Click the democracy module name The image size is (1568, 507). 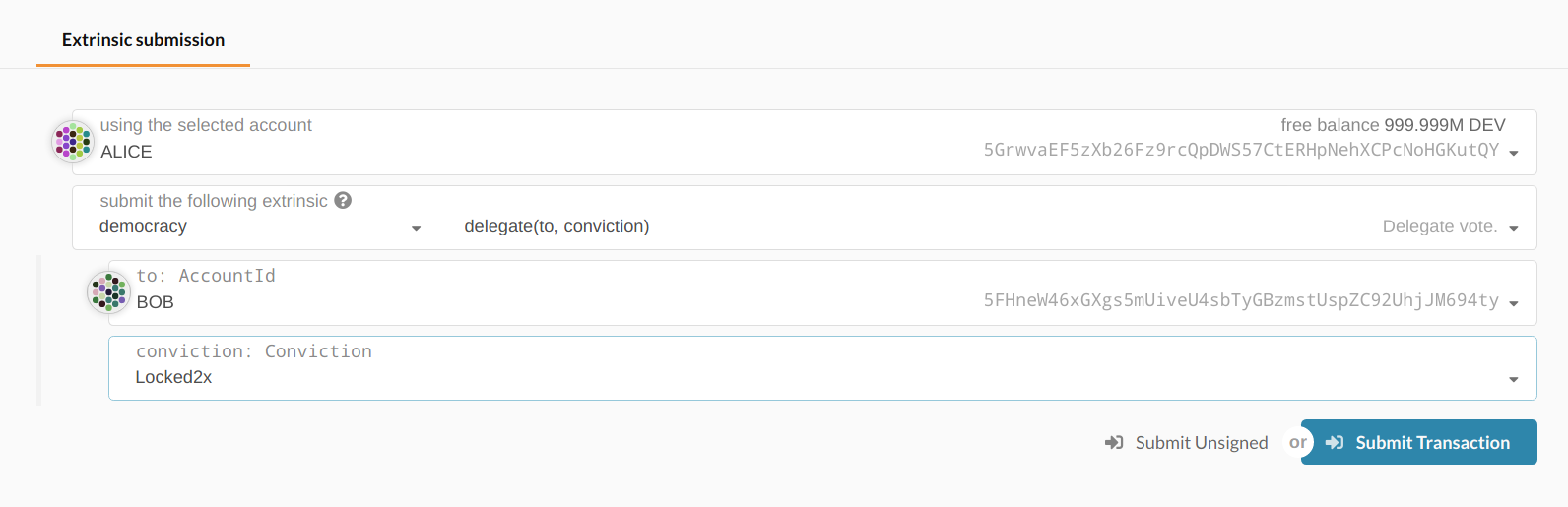[143, 226]
